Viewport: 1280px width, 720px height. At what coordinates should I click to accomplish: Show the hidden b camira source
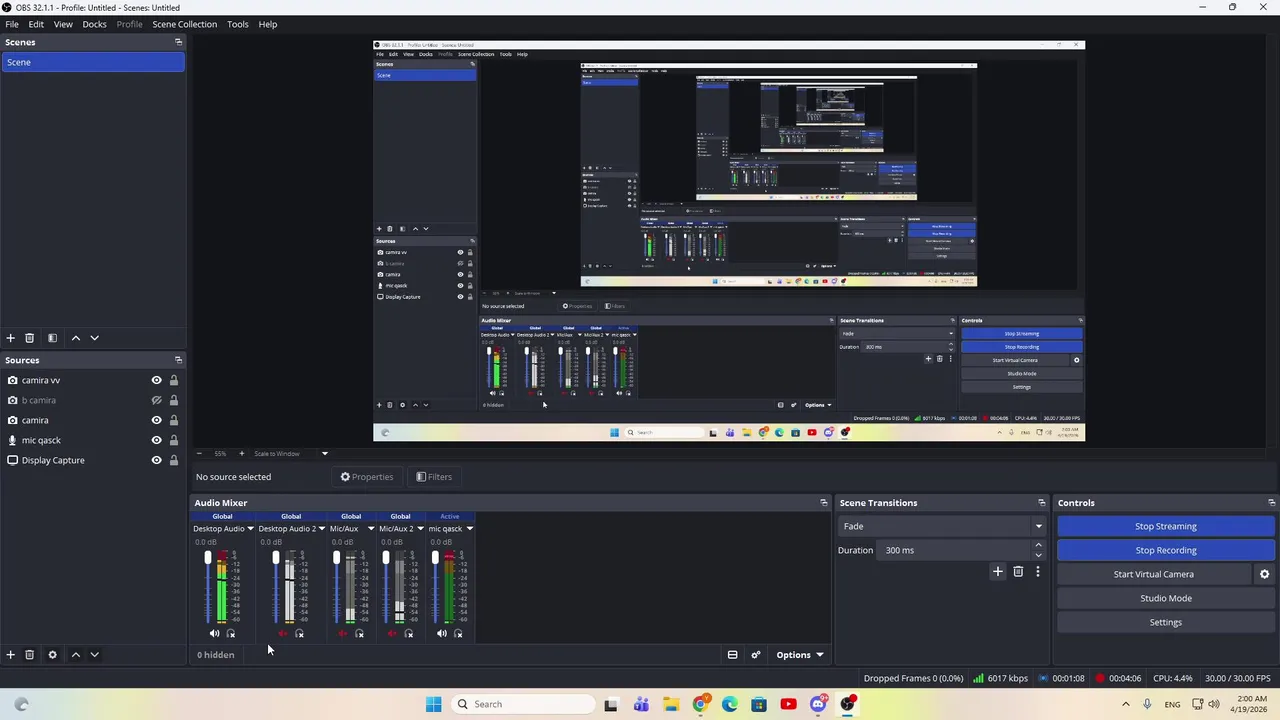156,400
